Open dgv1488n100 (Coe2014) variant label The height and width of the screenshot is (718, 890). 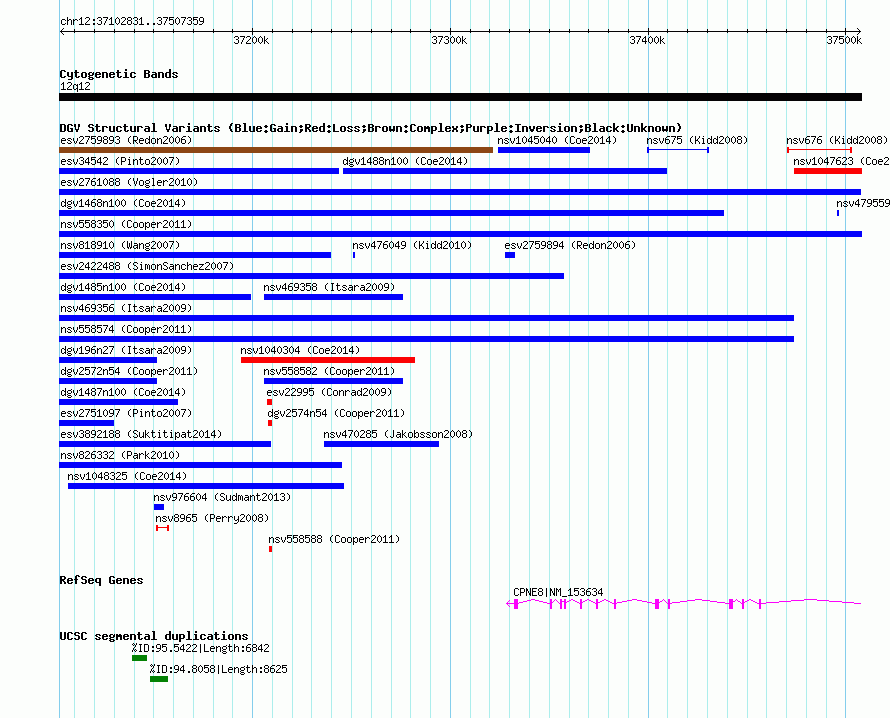pyautogui.click(x=405, y=161)
